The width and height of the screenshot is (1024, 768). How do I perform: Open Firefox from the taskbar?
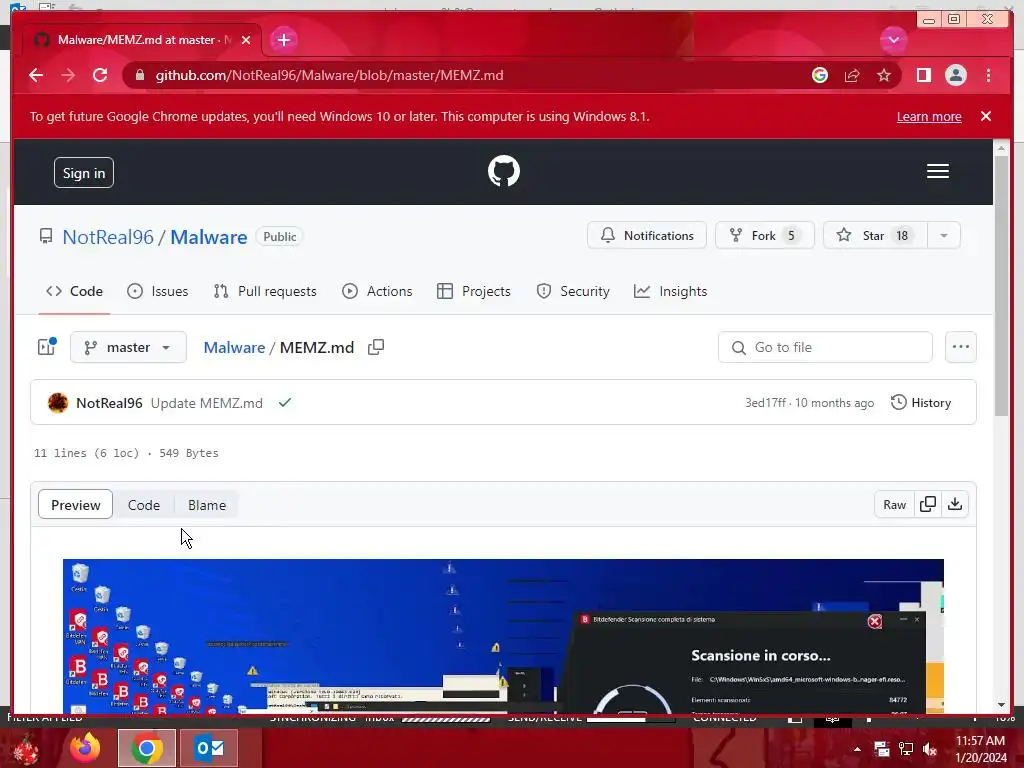(x=85, y=748)
